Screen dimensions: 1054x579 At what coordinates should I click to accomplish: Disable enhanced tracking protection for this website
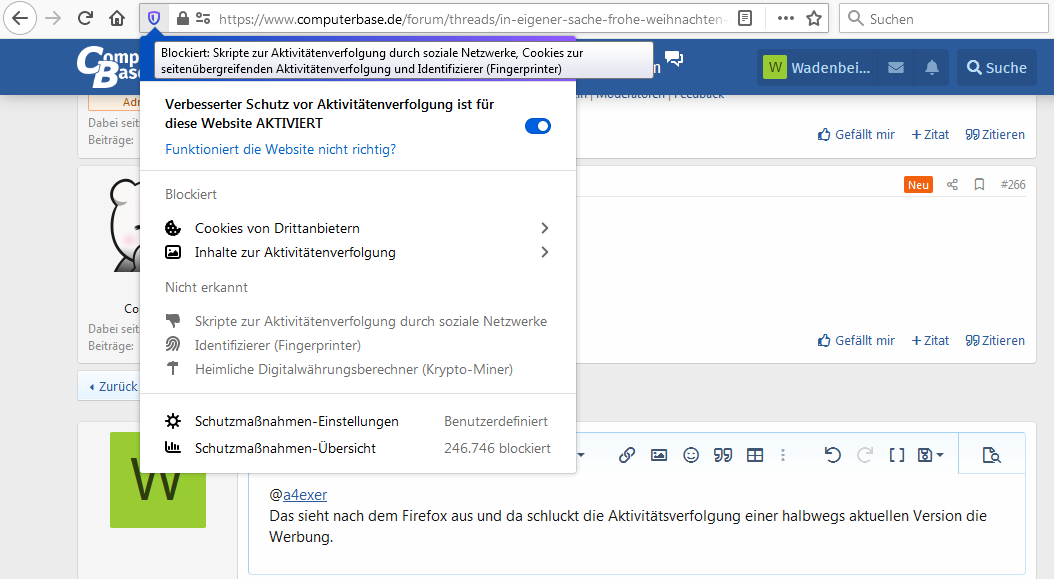pos(538,126)
